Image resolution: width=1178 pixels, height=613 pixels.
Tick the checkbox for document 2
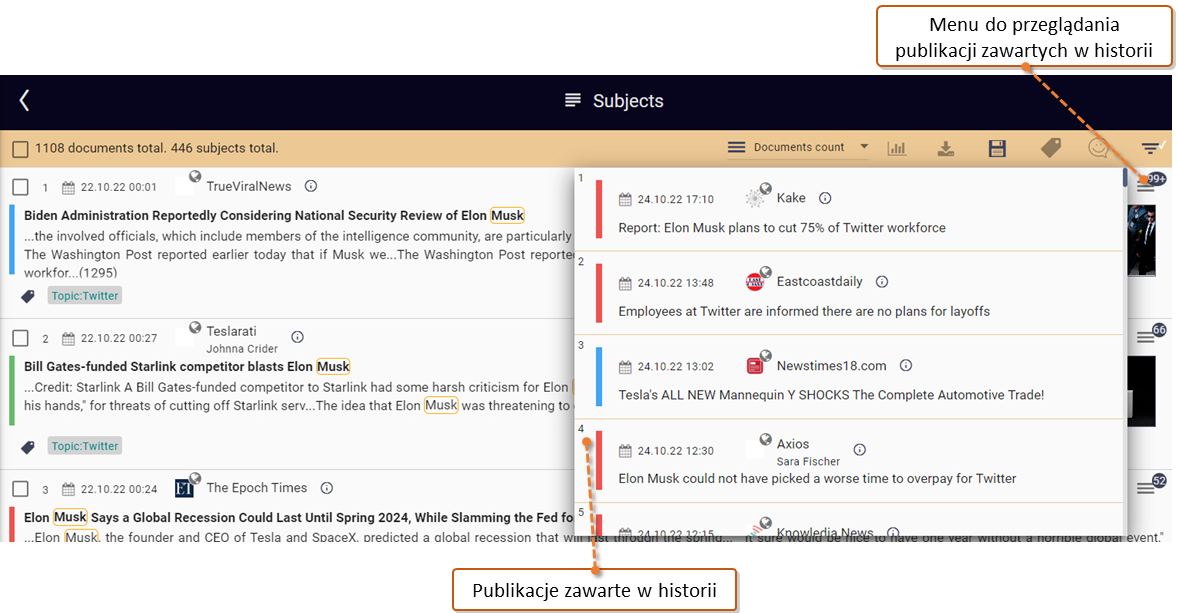pos(20,338)
